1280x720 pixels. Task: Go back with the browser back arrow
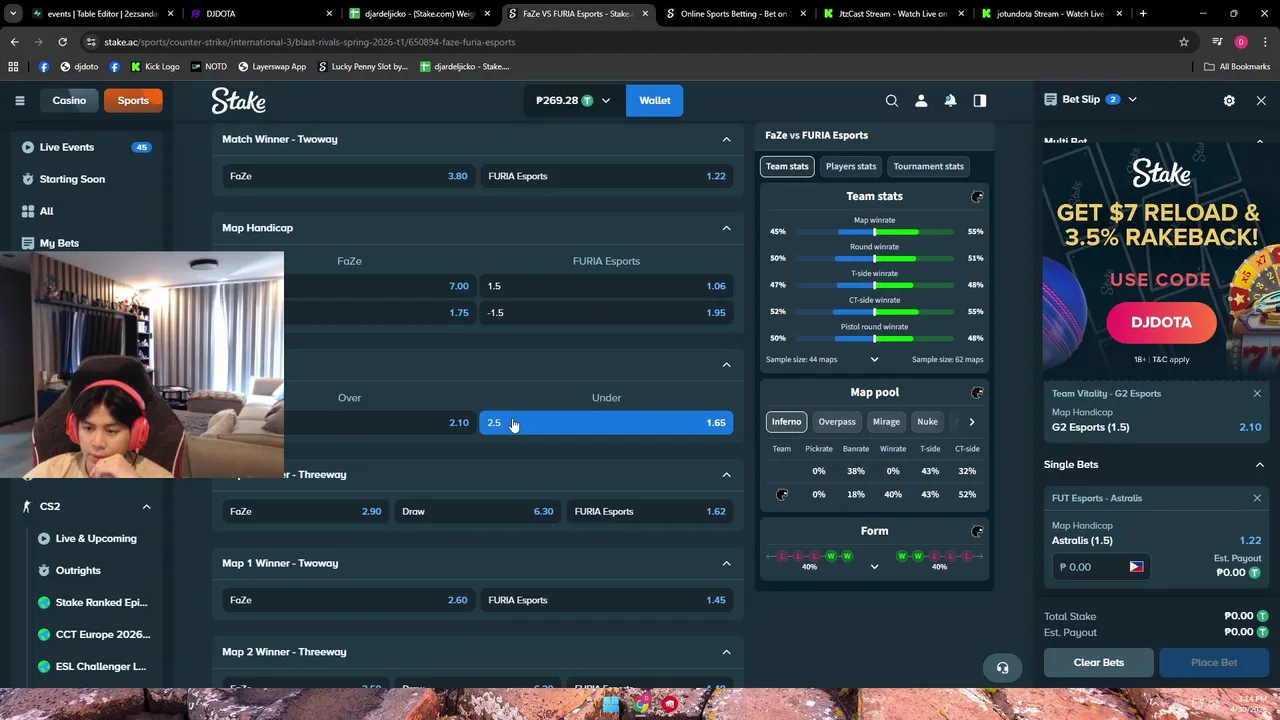(14, 42)
